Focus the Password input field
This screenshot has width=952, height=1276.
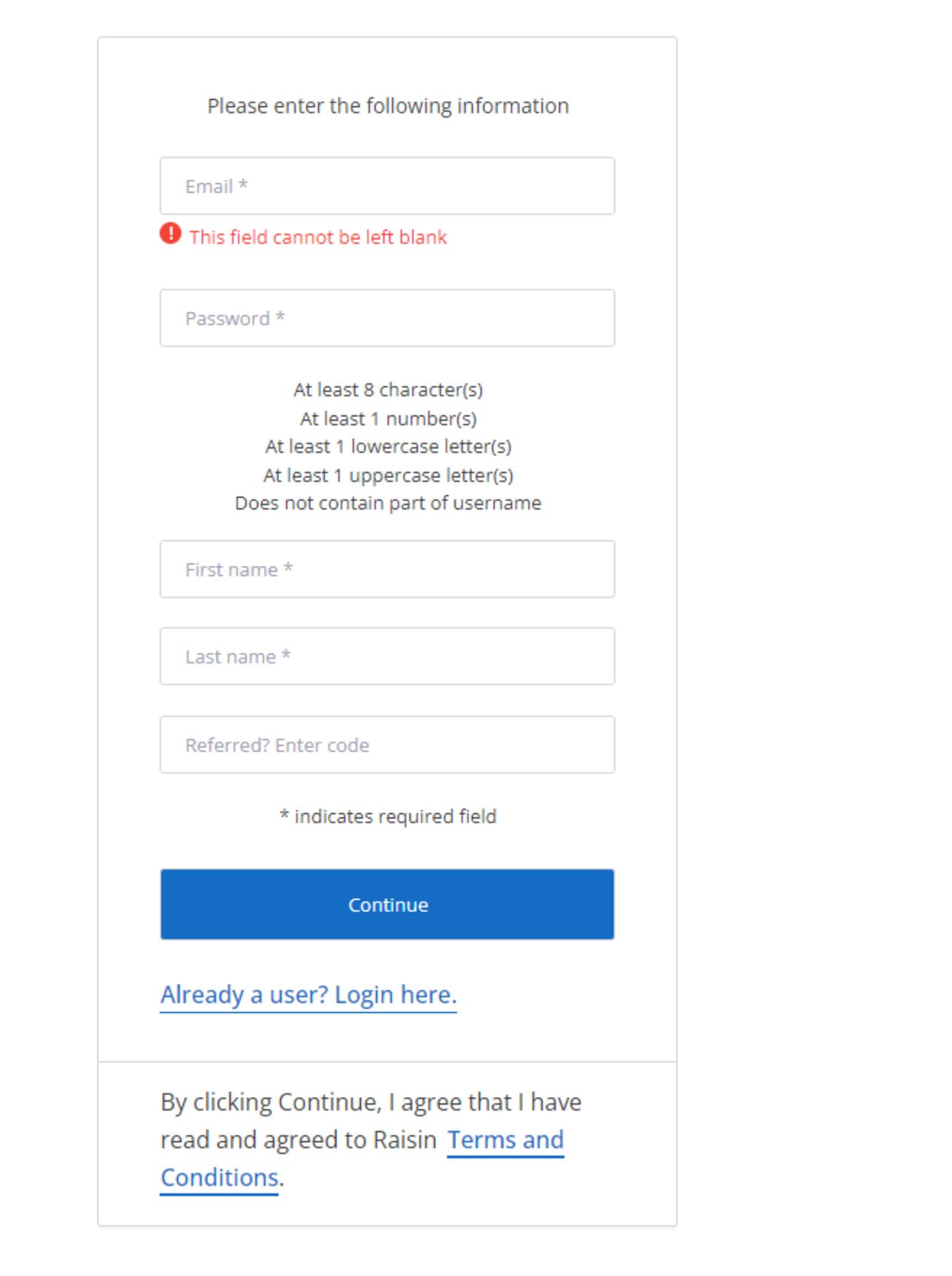tap(387, 318)
